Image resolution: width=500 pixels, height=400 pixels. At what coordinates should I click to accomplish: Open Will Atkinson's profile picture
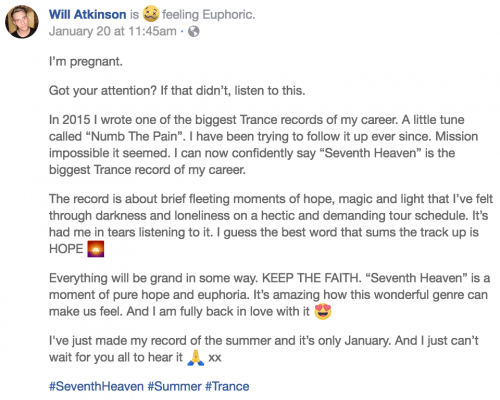point(22,22)
